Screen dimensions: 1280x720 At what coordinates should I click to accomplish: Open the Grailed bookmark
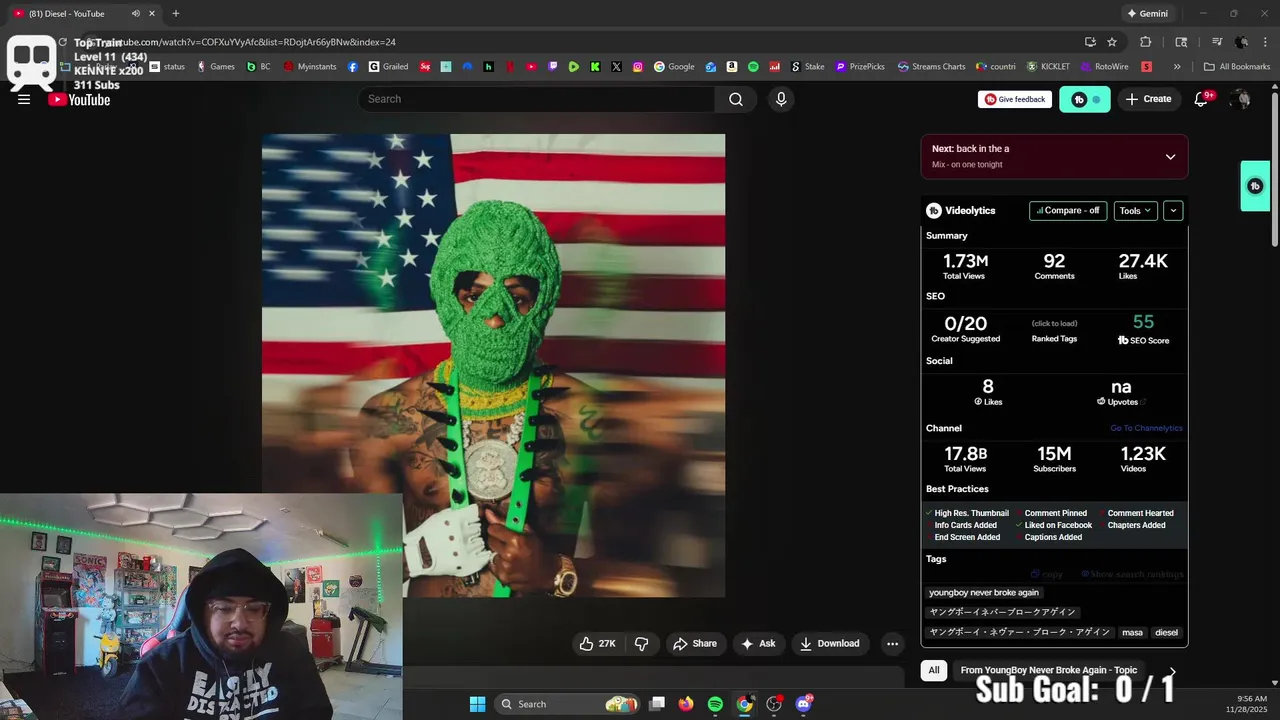point(388,67)
